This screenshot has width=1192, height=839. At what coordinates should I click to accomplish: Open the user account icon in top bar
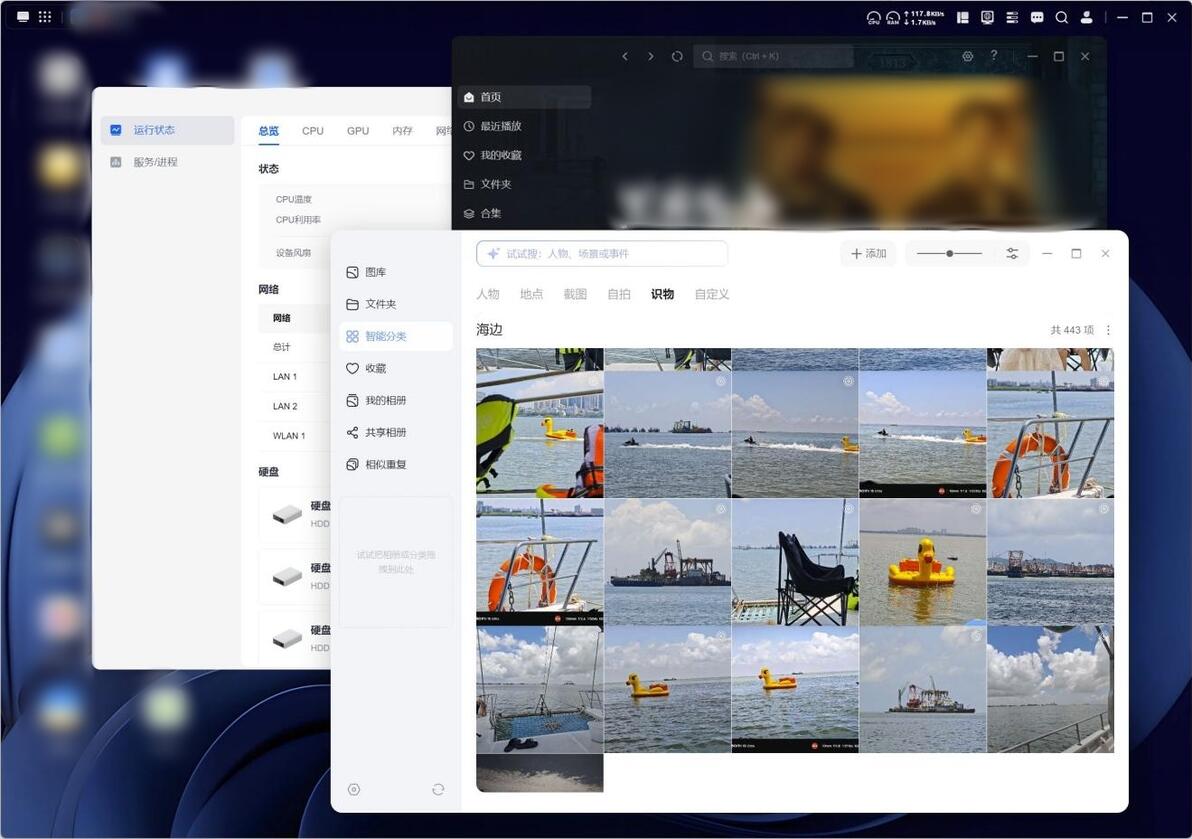1087,17
